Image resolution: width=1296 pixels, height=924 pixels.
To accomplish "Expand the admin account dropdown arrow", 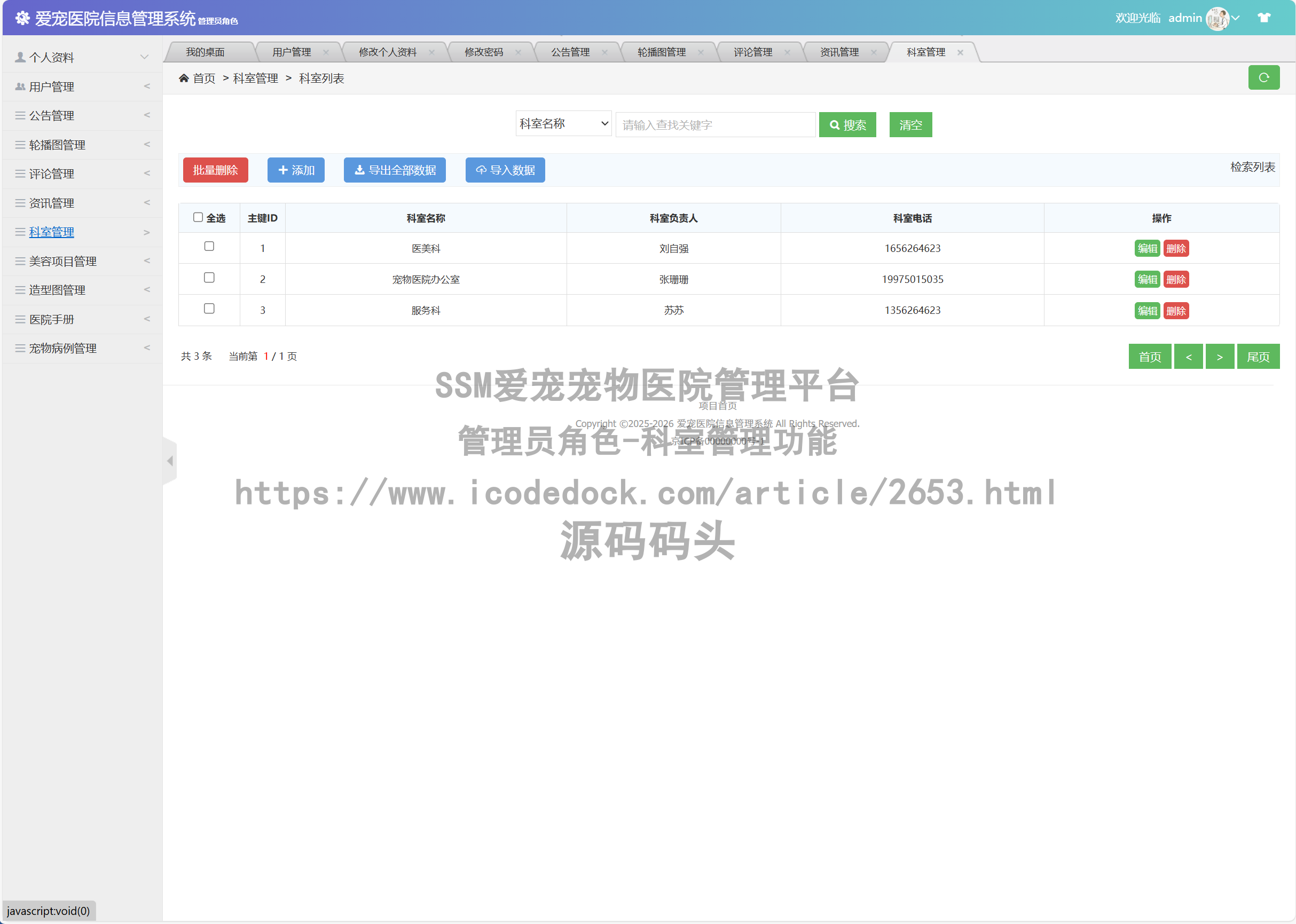I will pos(1235,18).
